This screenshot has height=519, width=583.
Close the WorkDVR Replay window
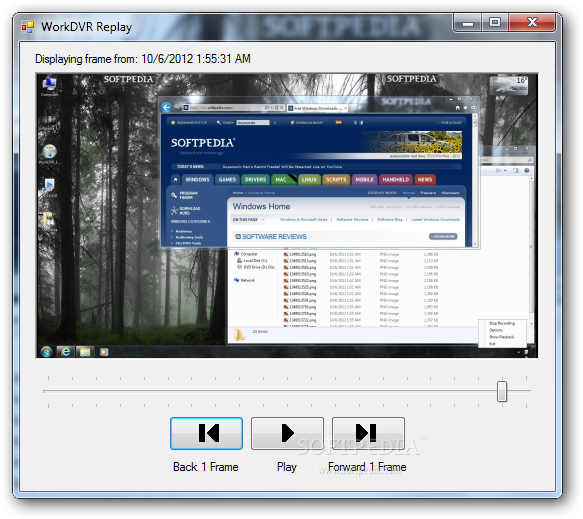coord(532,23)
